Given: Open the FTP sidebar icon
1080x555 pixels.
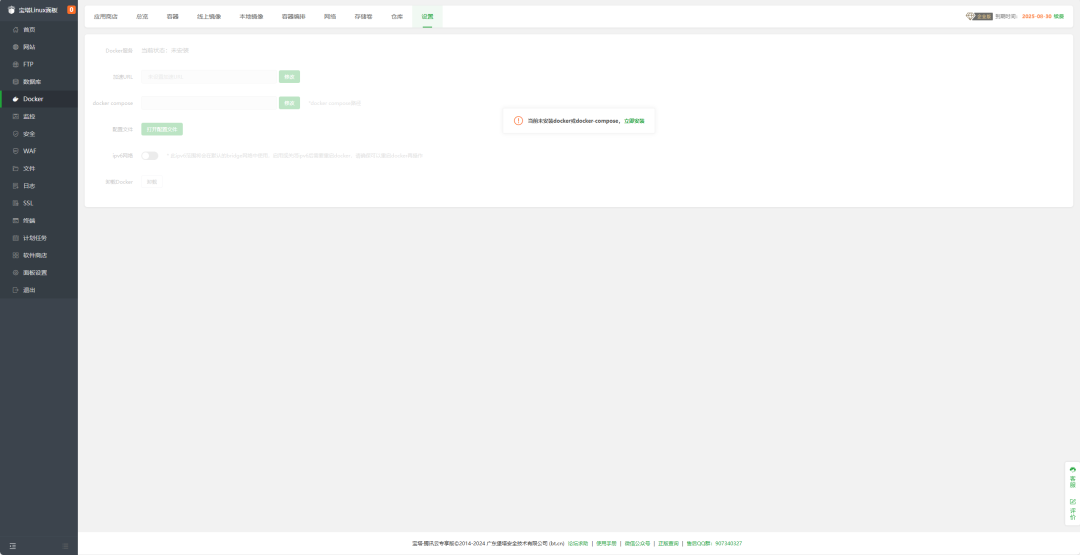Looking at the screenshot, I should point(16,64).
